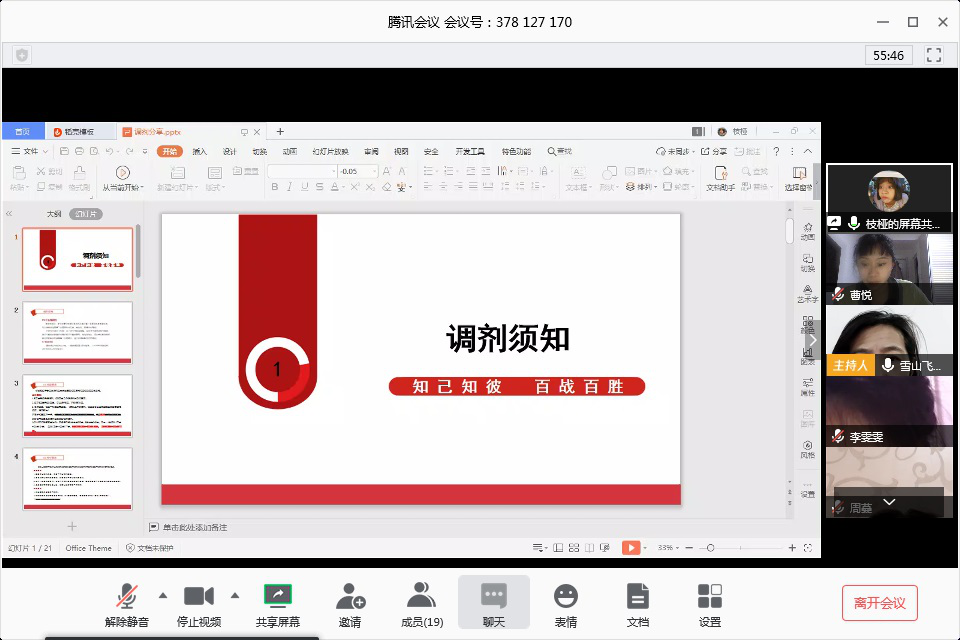Click the 55:46 meeting timer
960x640 pixels.
click(888, 55)
